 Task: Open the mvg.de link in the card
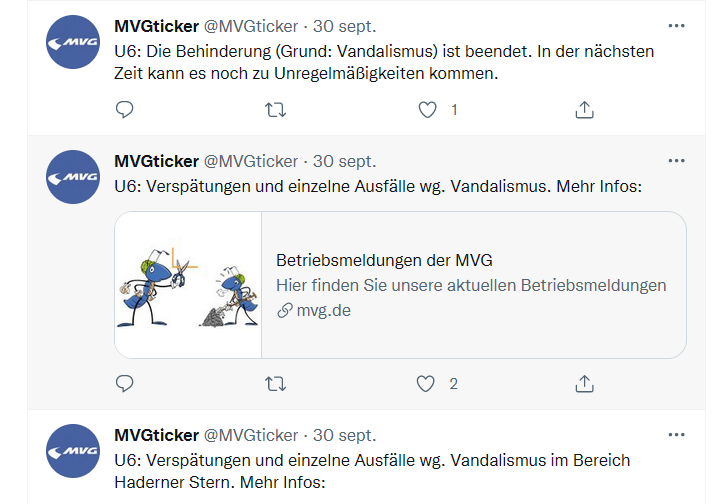(x=323, y=310)
